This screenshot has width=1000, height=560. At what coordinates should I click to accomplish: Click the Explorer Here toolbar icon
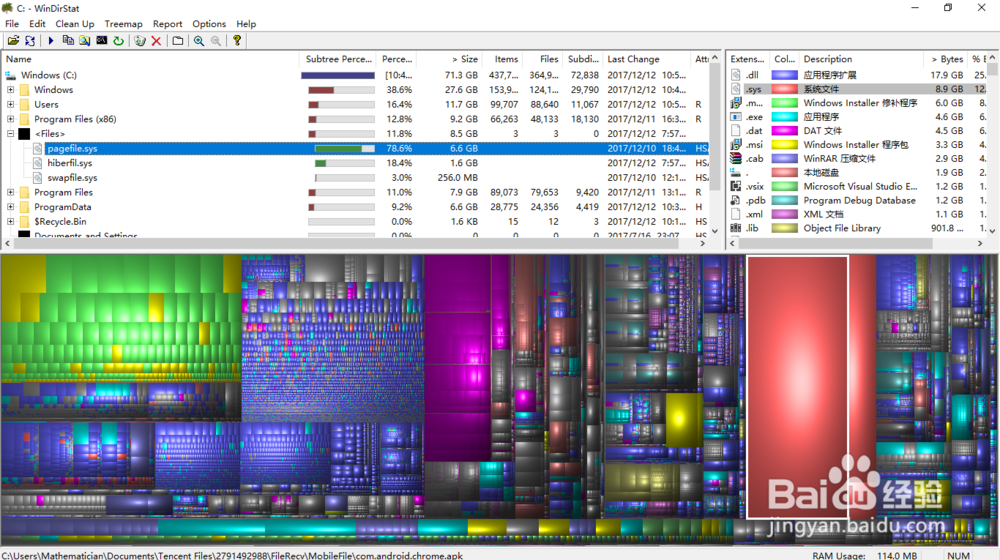point(85,41)
